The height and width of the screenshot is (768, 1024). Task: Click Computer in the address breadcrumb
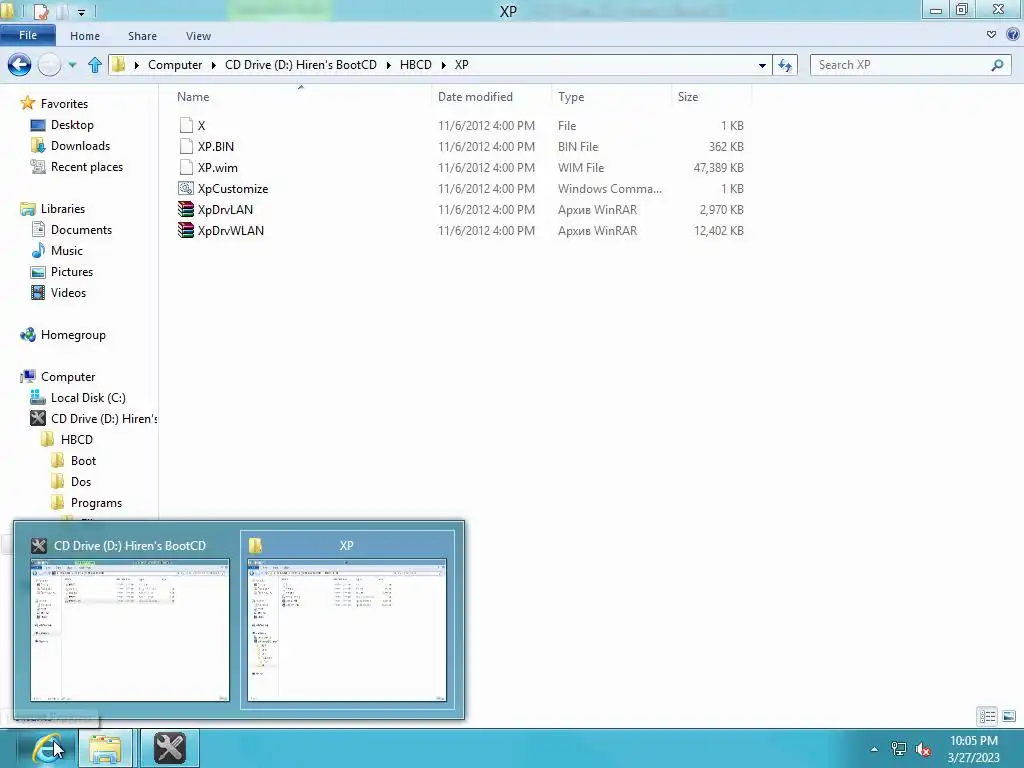tap(175, 65)
